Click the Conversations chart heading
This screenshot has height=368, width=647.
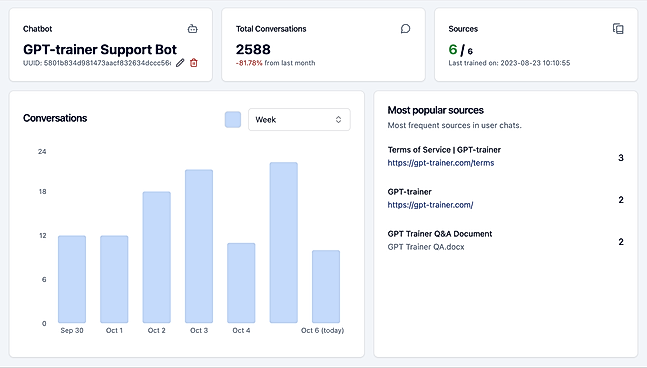click(55, 118)
